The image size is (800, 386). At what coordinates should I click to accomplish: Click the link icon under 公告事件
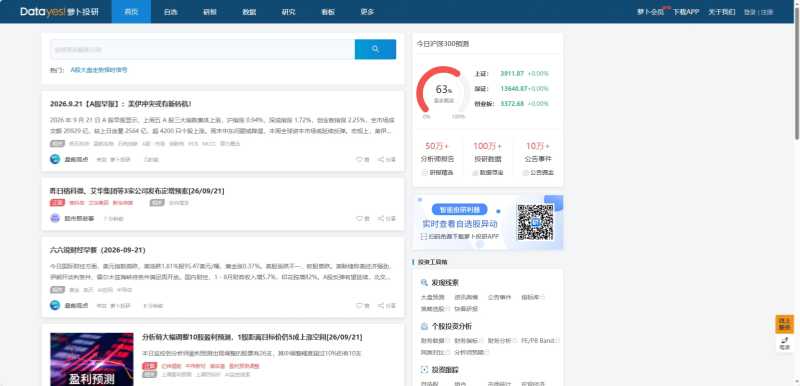pos(526,173)
